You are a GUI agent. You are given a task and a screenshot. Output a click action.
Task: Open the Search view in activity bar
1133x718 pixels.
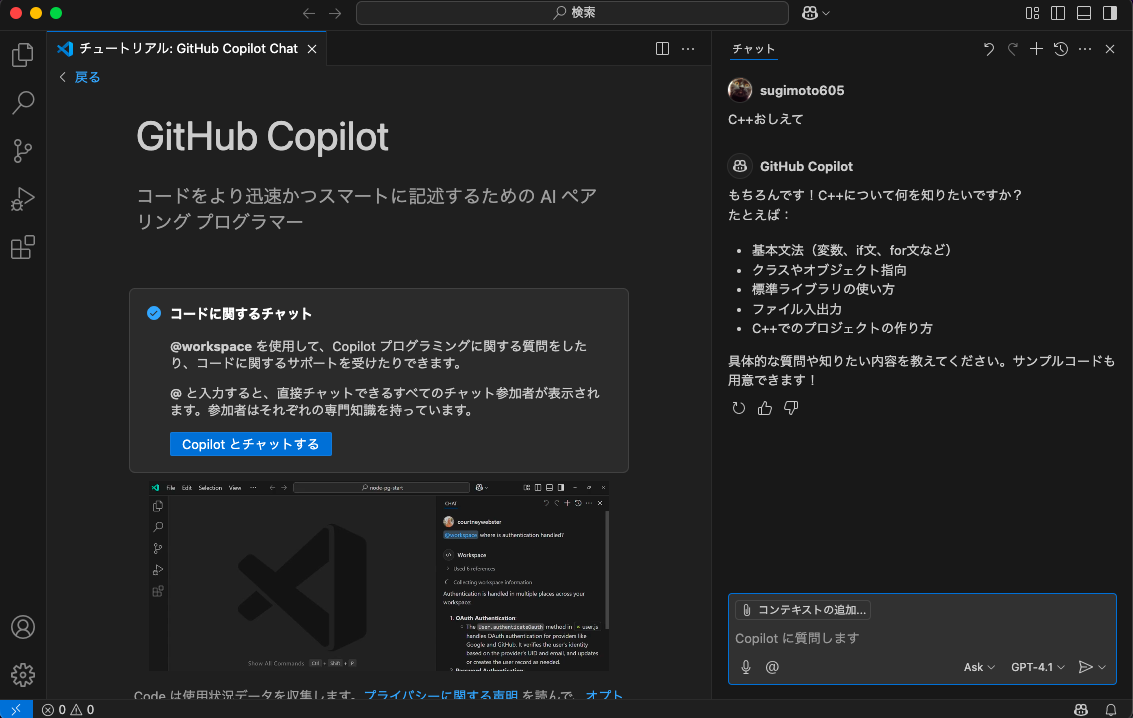click(22, 103)
